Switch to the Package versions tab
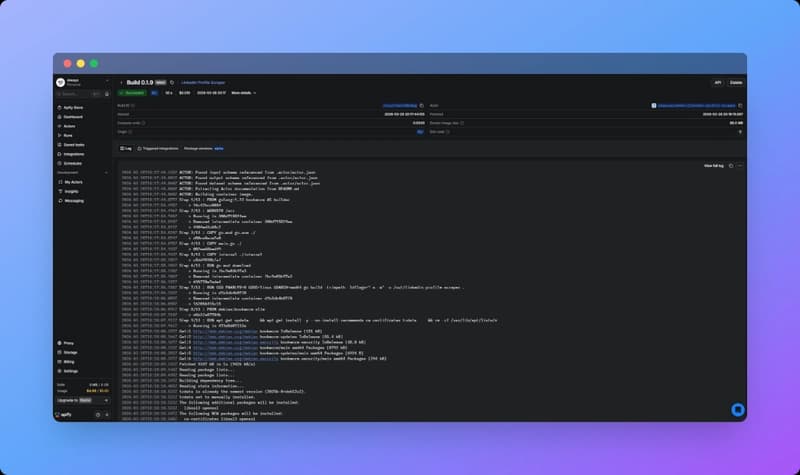Image resolution: width=800 pixels, height=475 pixels. [x=204, y=148]
